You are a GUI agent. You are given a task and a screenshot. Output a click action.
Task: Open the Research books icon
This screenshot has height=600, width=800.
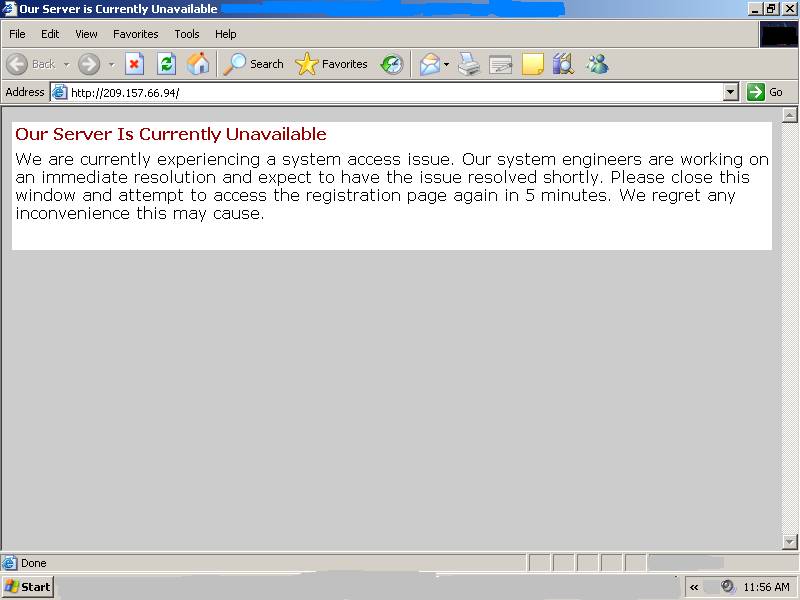click(563, 64)
